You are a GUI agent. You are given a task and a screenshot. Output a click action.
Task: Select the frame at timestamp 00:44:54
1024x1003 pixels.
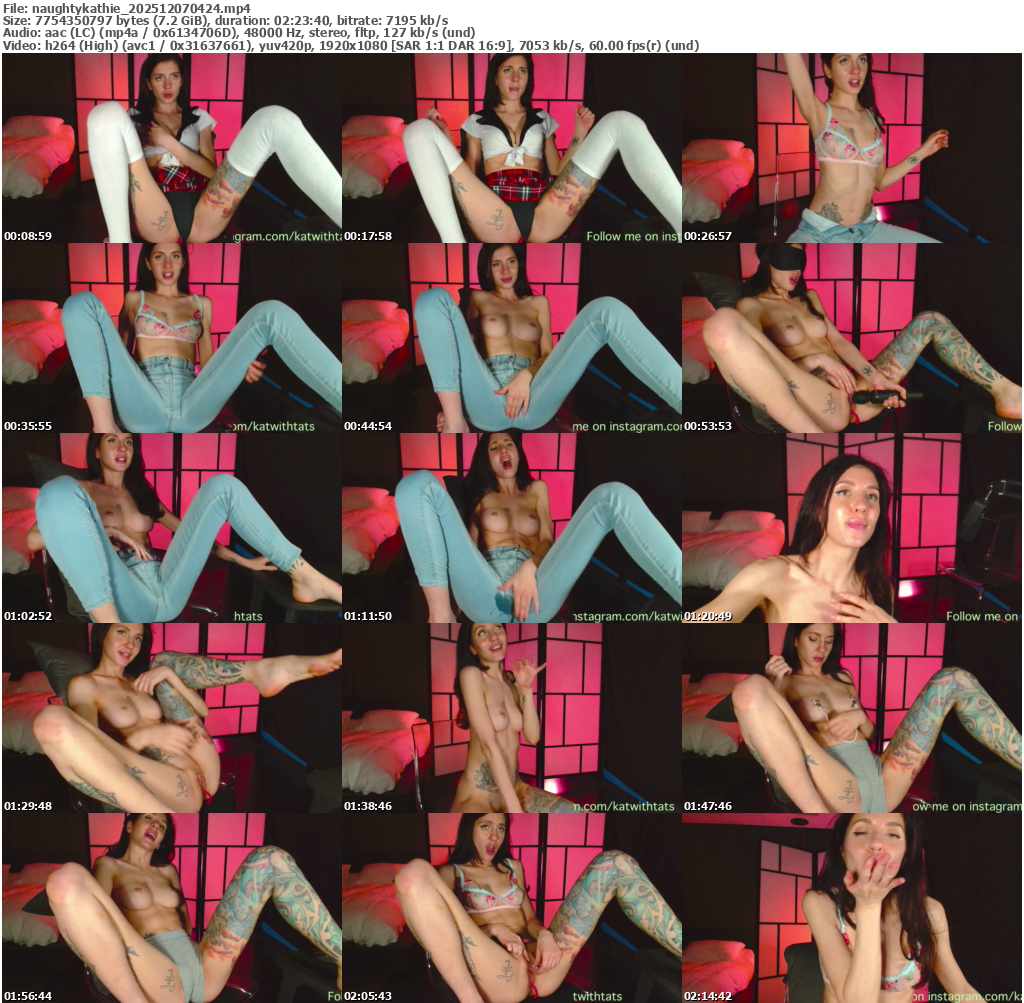[511, 338]
